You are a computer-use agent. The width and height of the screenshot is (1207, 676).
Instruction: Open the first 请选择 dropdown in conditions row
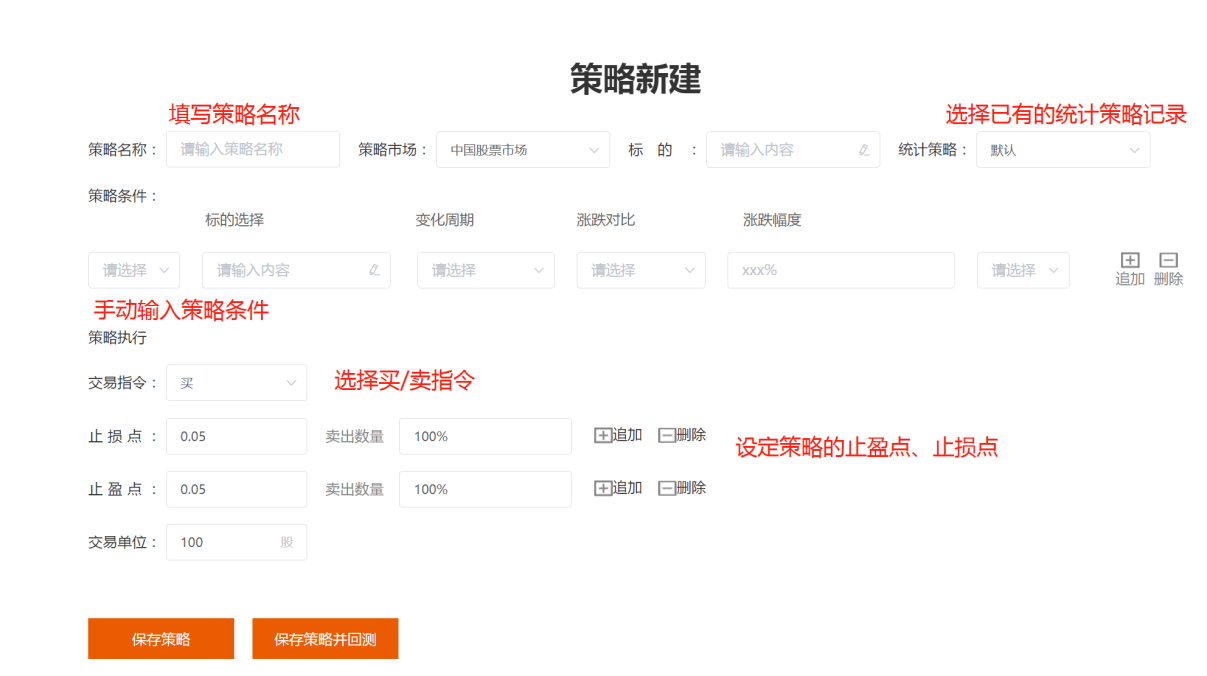[134, 270]
